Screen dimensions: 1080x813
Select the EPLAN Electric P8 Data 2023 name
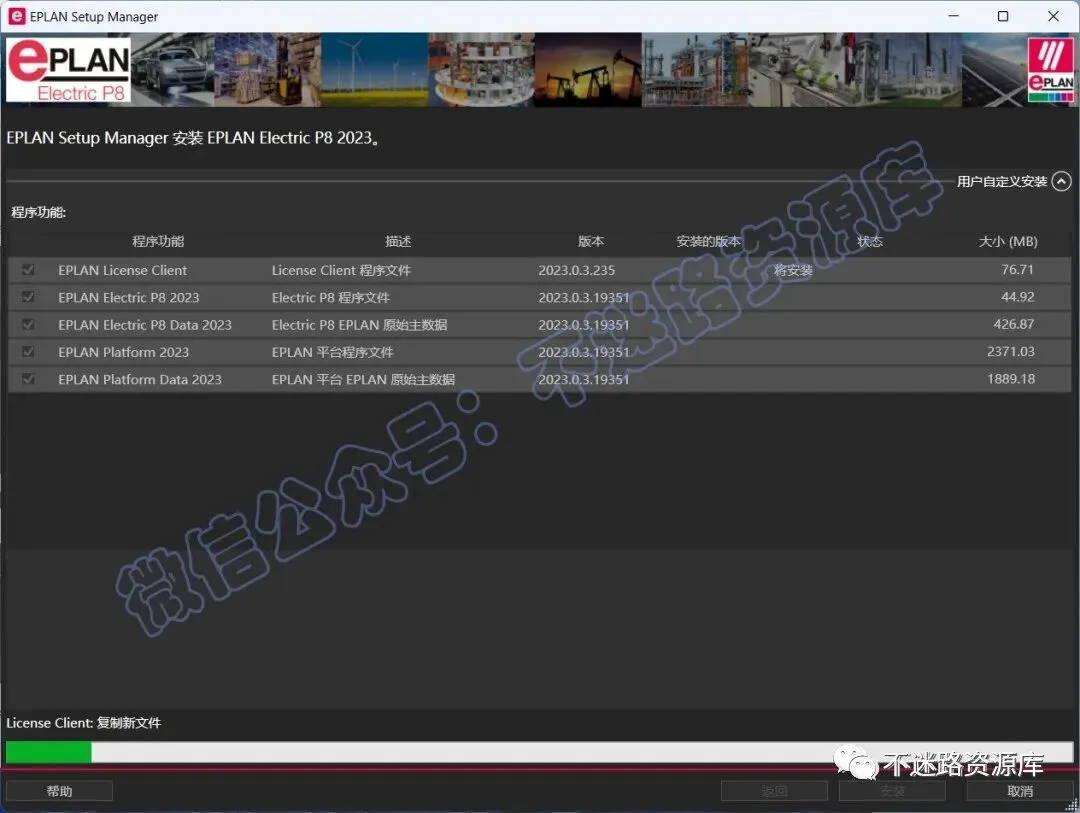tap(145, 325)
